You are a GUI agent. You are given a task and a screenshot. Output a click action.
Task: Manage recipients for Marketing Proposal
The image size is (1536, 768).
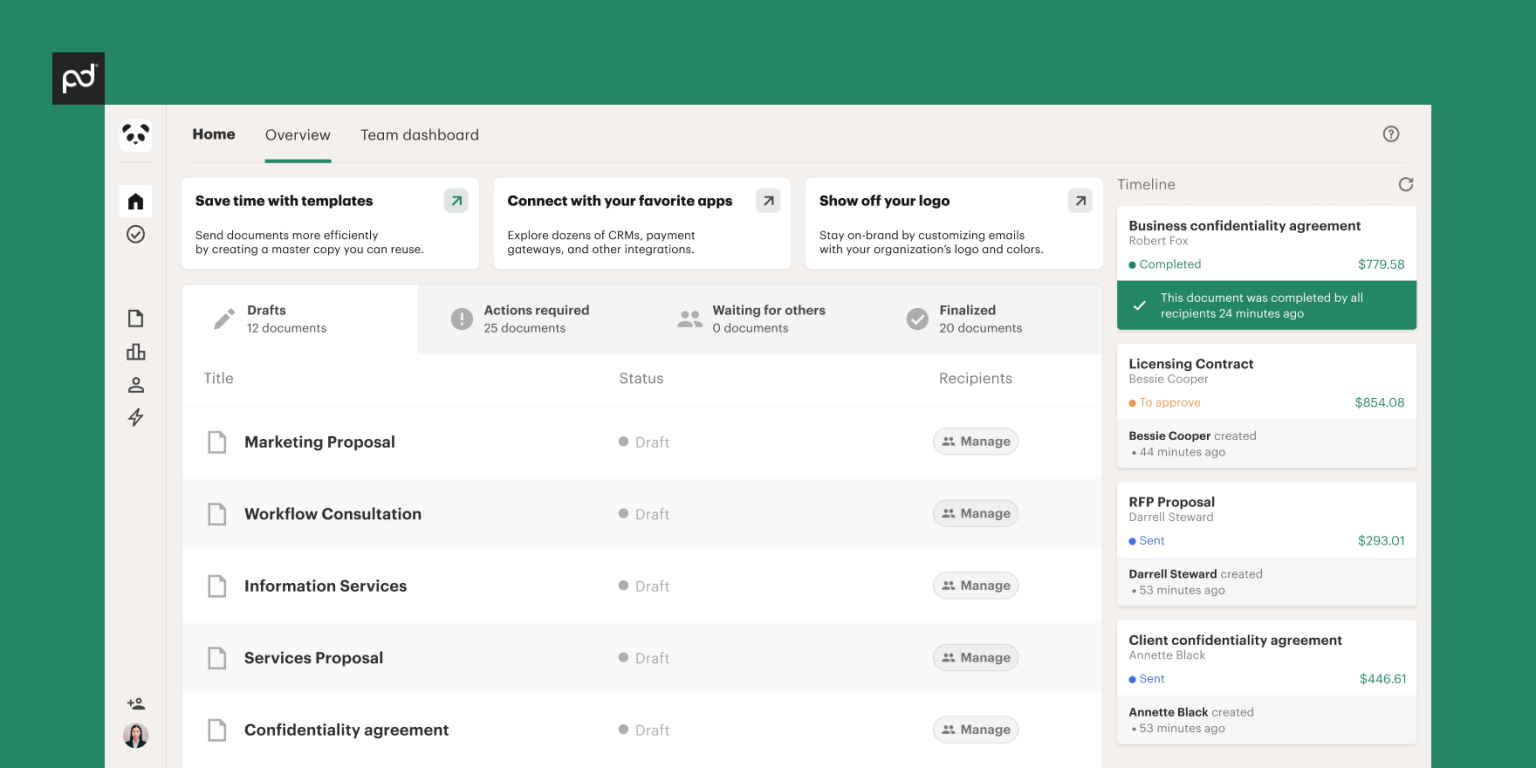click(x=976, y=442)
